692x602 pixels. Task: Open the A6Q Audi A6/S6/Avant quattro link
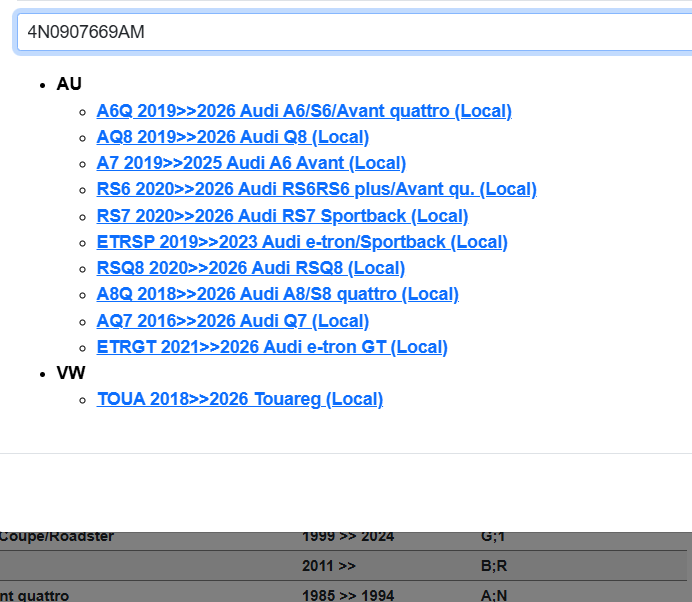point(304,111)
